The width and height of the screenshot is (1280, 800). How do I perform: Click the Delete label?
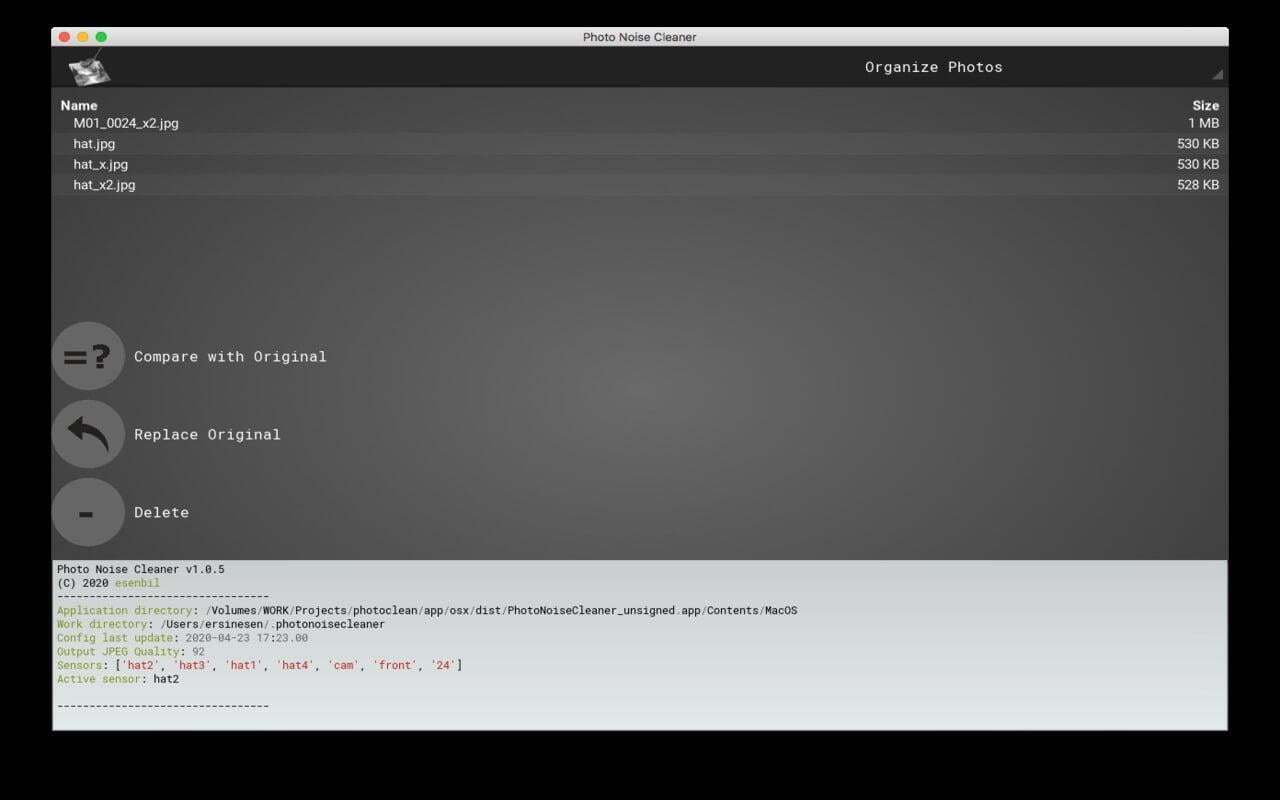tap(161, 512)
